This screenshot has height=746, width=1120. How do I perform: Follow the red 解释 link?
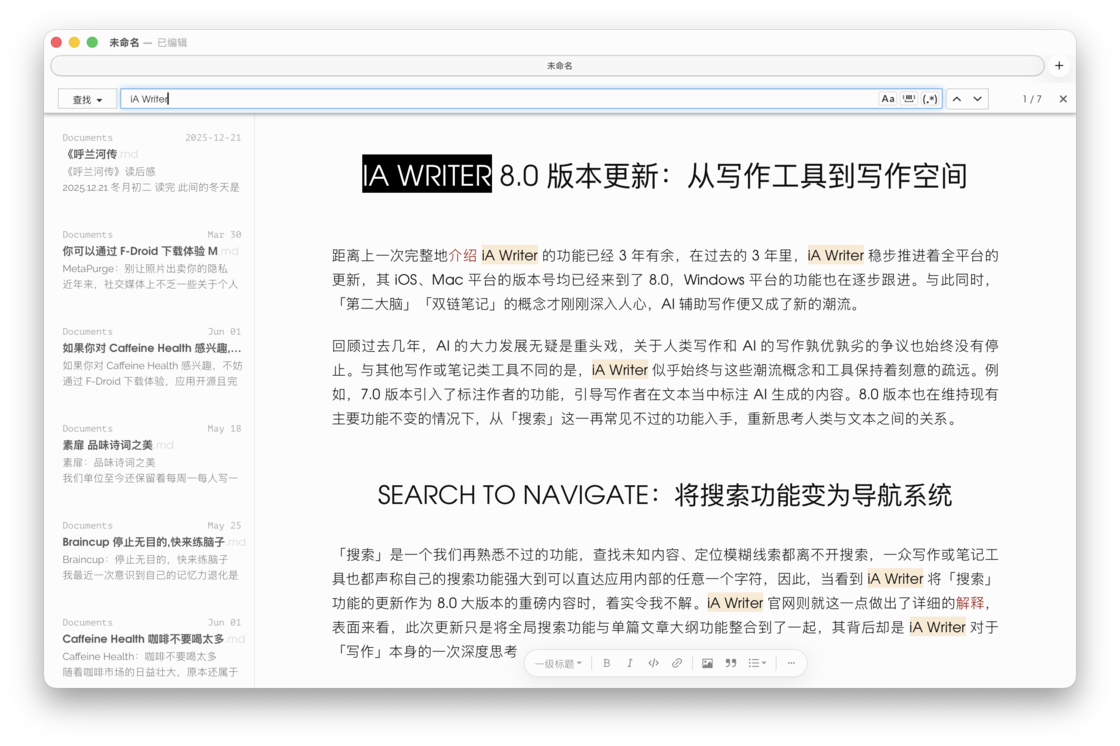[969, 603]
